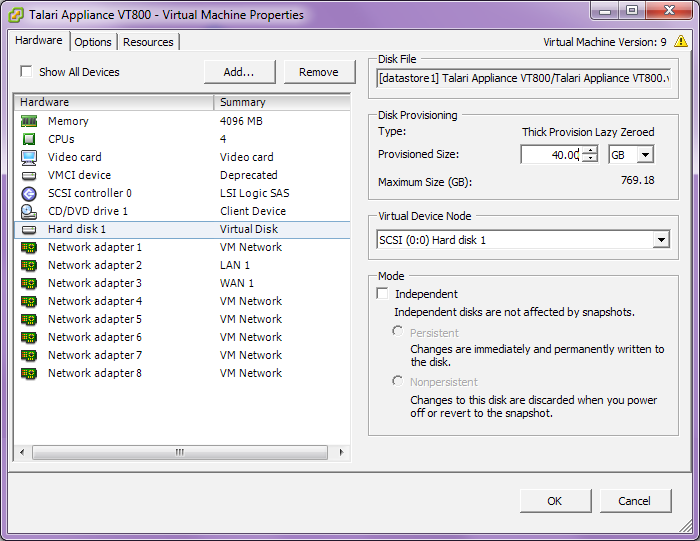The height and width of the screenshot is (541, 700).
Task: Switch to the Resources tab
Action: [148, 42]
